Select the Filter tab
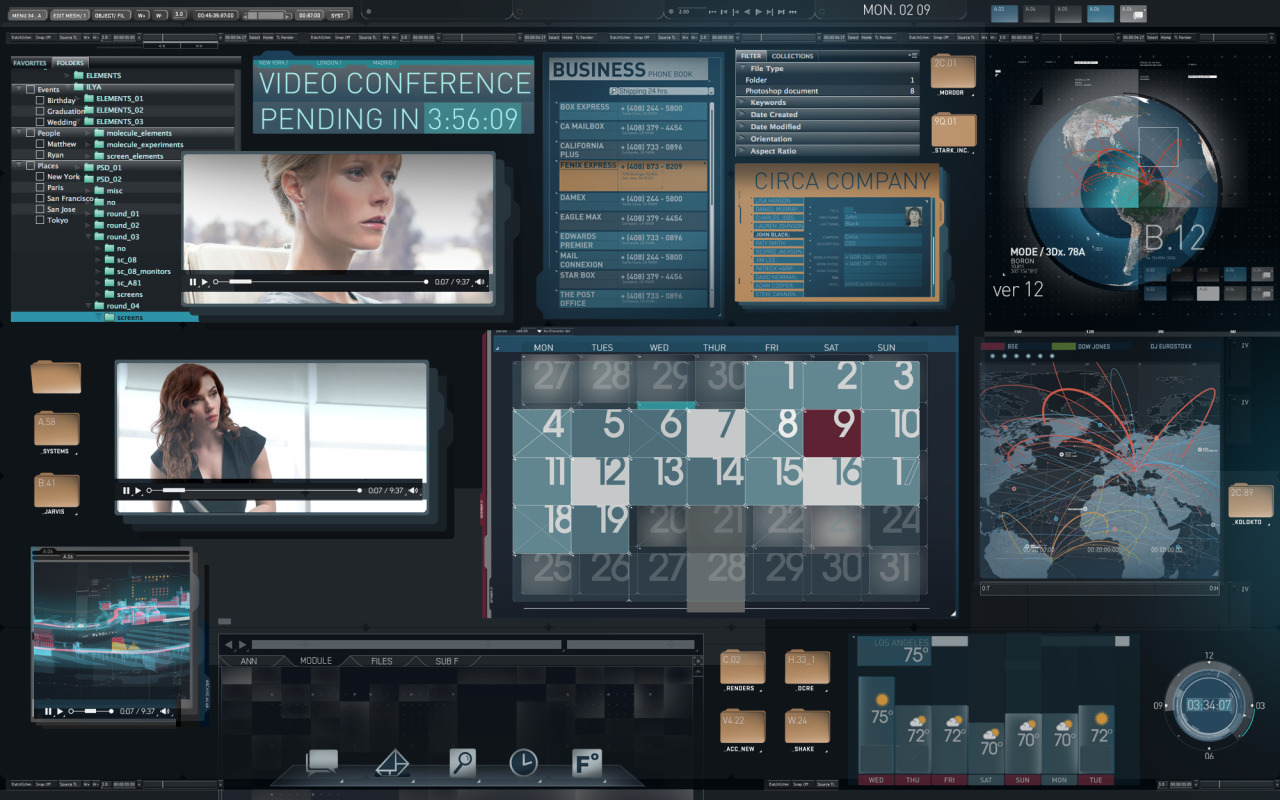This screenshot has height=800, width=1280. pos(752,56)
